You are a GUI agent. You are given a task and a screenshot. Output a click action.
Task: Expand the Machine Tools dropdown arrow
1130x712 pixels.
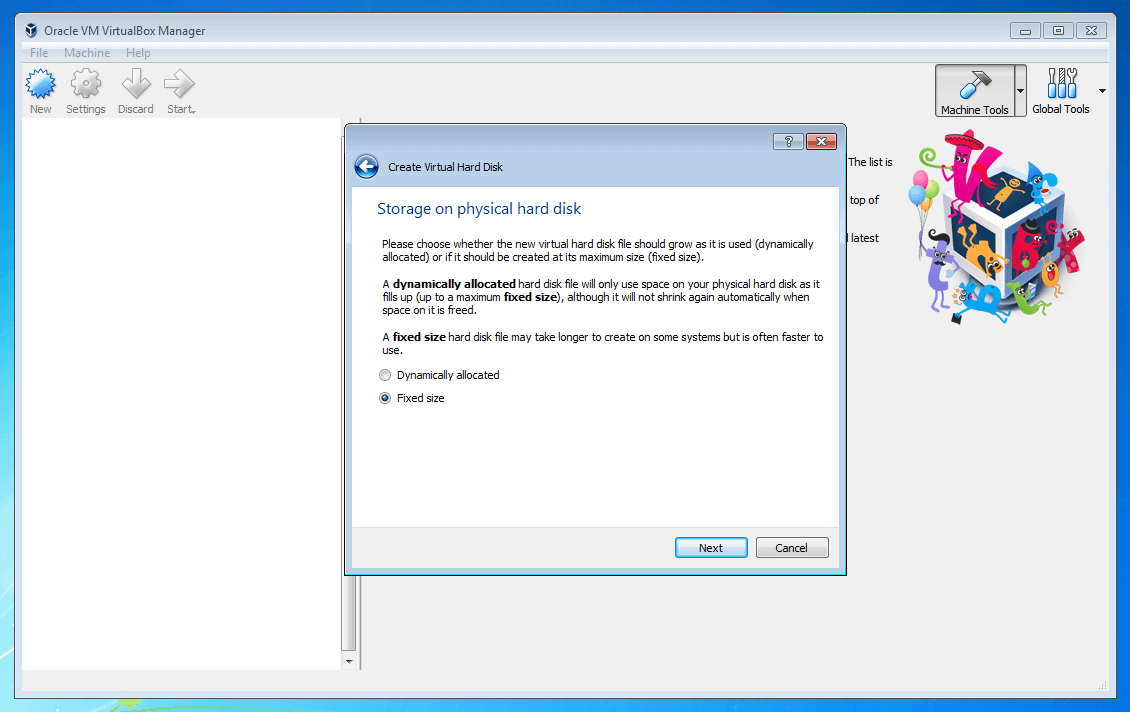pos(1020,91)
